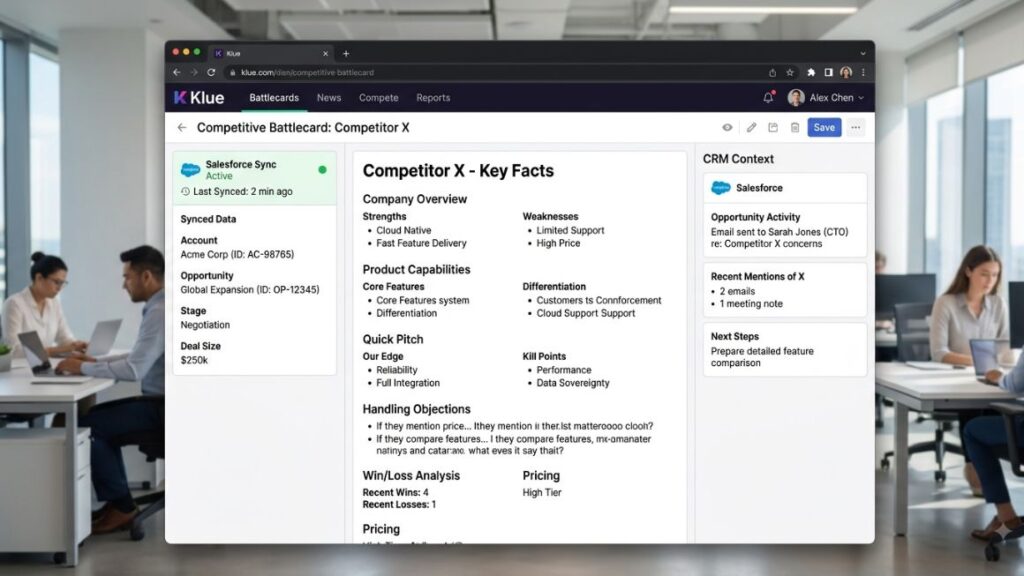Expand the tab search chevron
Screen dimensions: 1024x576
point(863,54)
